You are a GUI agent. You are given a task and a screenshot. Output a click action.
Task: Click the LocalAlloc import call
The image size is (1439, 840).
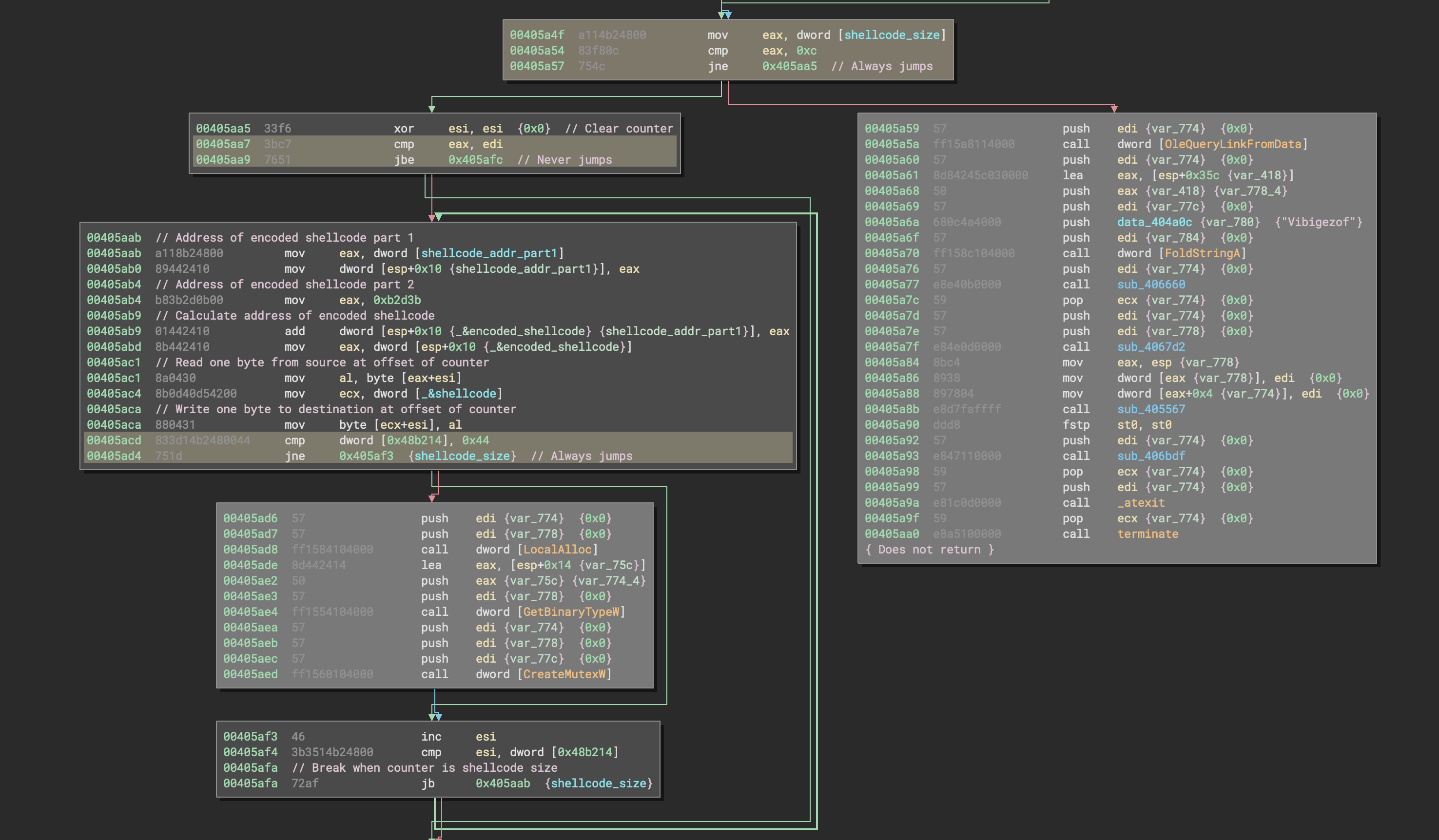(x=557, y=549)
